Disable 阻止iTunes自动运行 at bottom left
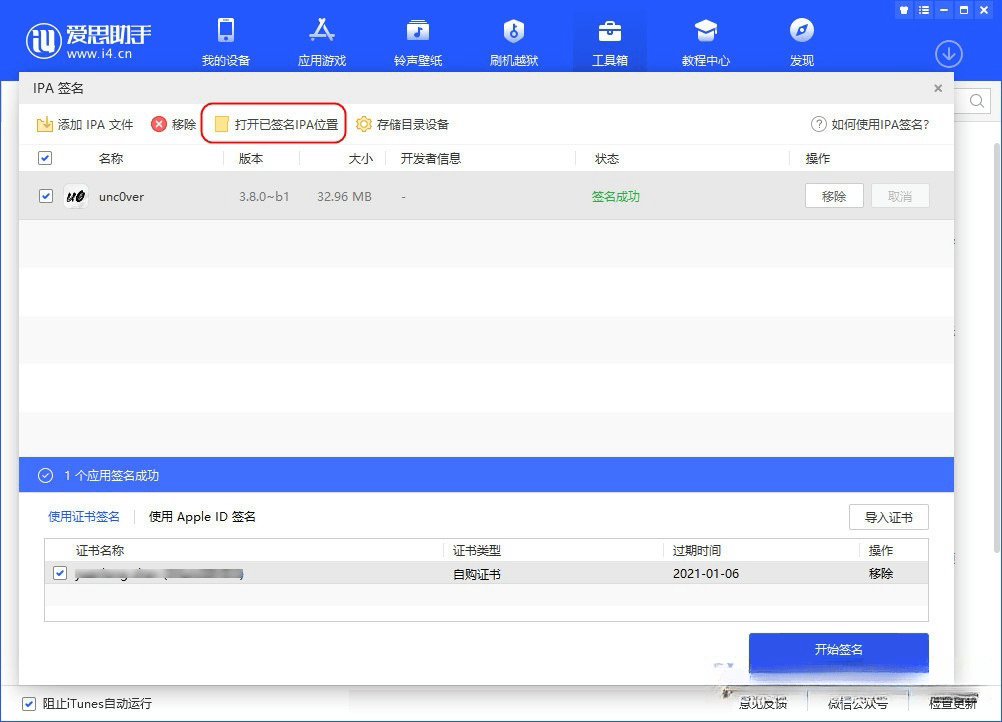 pos(31,703)
